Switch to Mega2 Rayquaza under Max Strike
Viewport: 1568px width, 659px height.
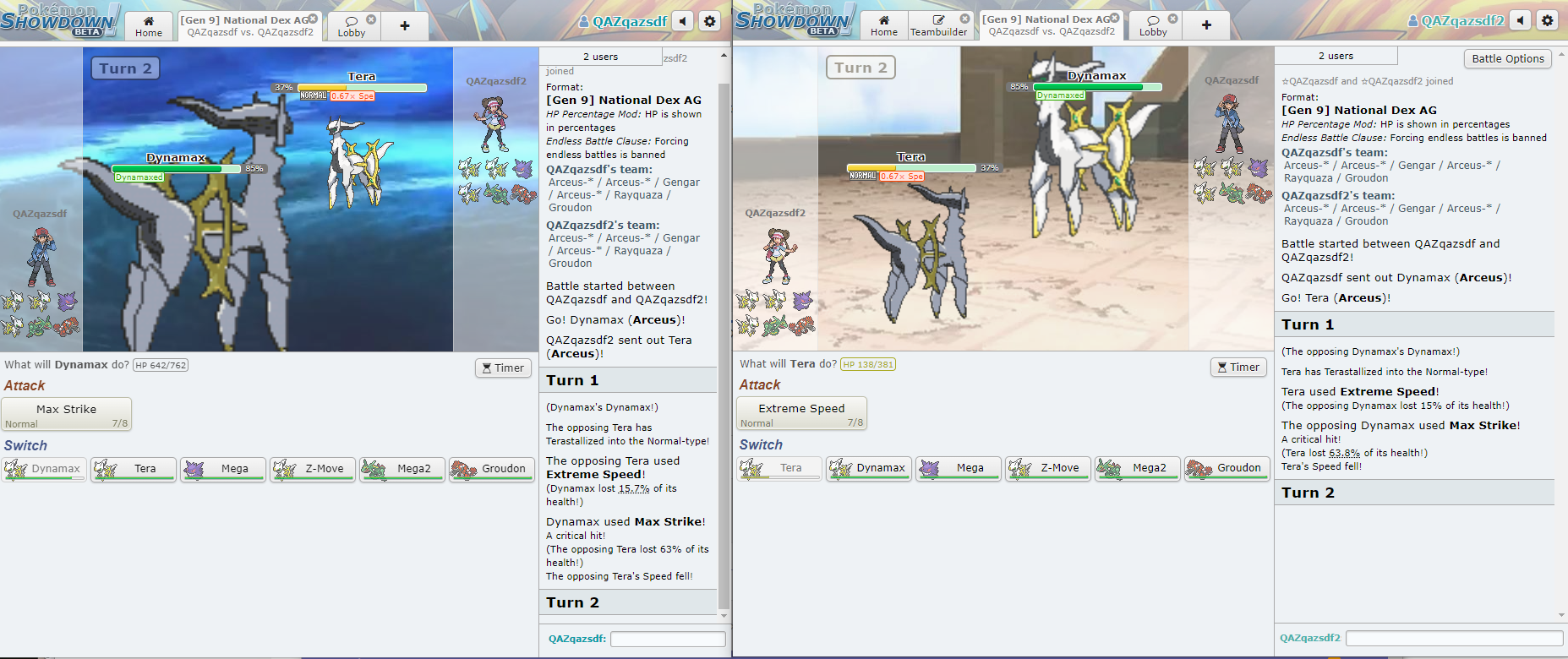click(402, 469)
